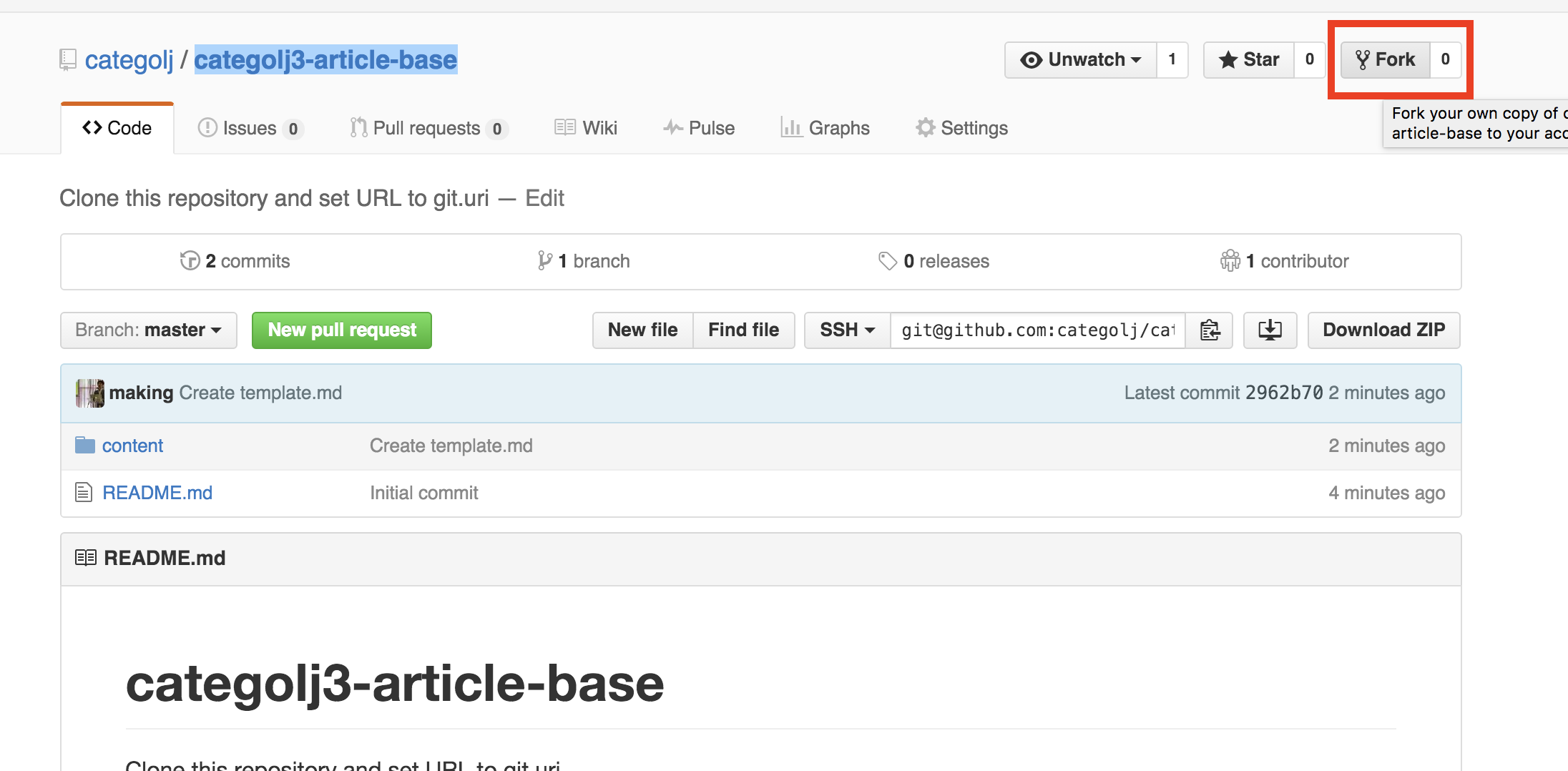Open the Issues tab
The image size is (1568, 771).
(250, 128)
